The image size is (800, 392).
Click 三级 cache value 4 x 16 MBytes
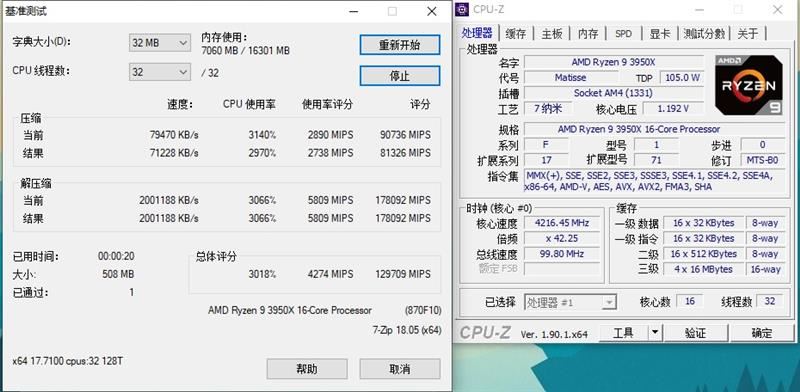click(703, 269)
